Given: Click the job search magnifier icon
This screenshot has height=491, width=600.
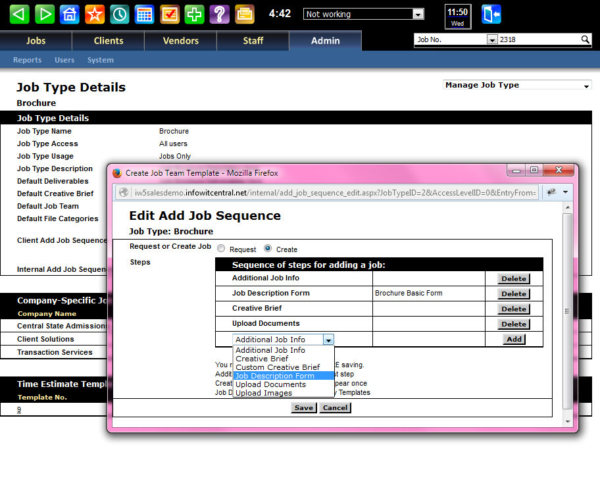Looking at the screenshot, I should pyautogui.click(x=585, y=39).
